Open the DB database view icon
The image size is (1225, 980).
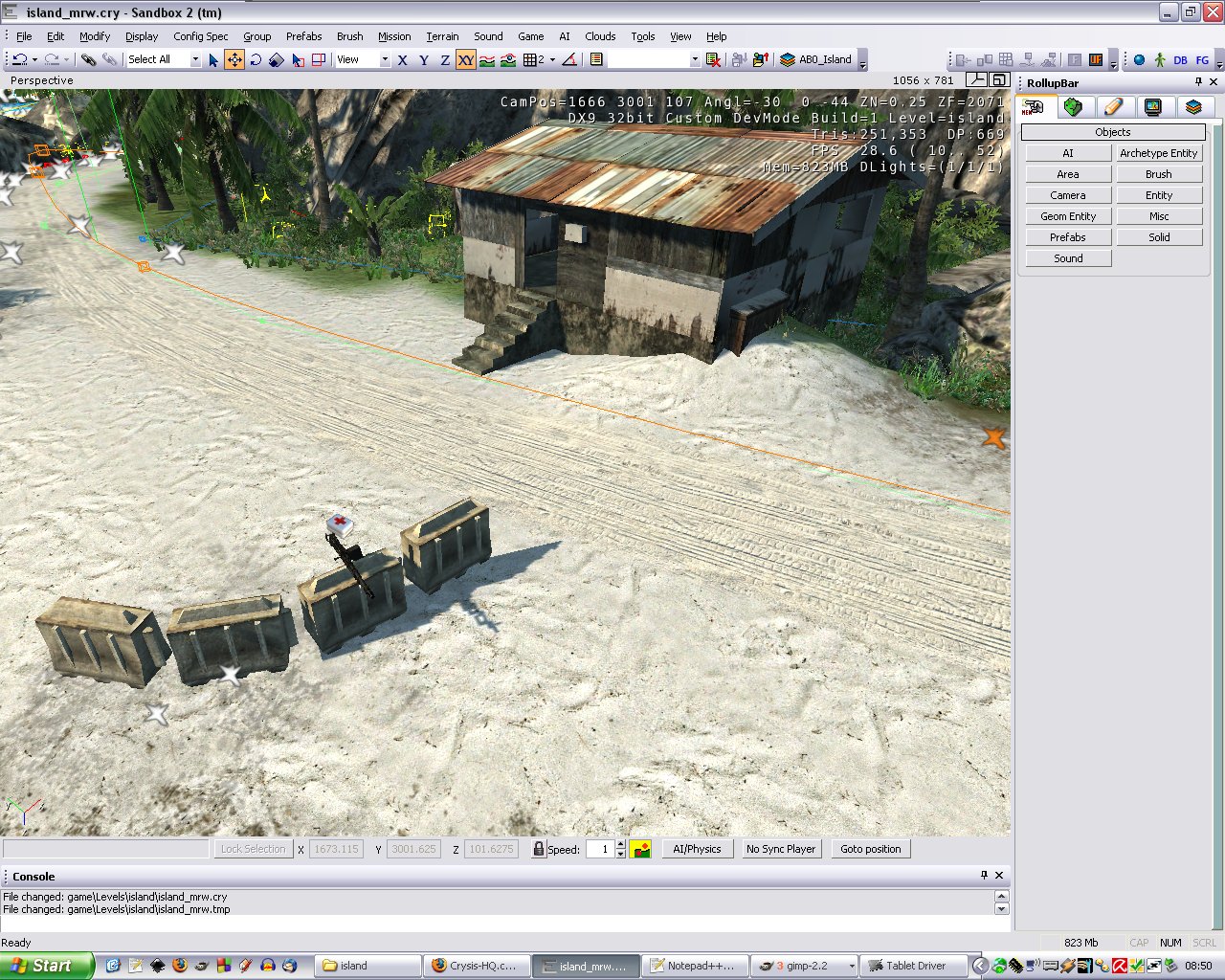point(1180,59)
